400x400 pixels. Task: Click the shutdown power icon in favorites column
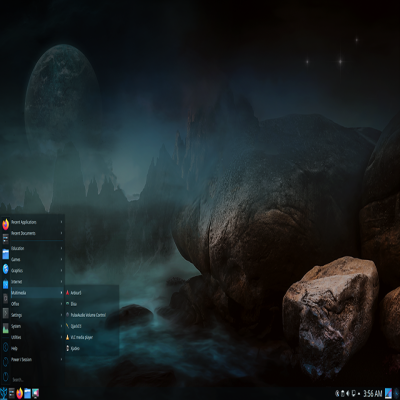5,377
